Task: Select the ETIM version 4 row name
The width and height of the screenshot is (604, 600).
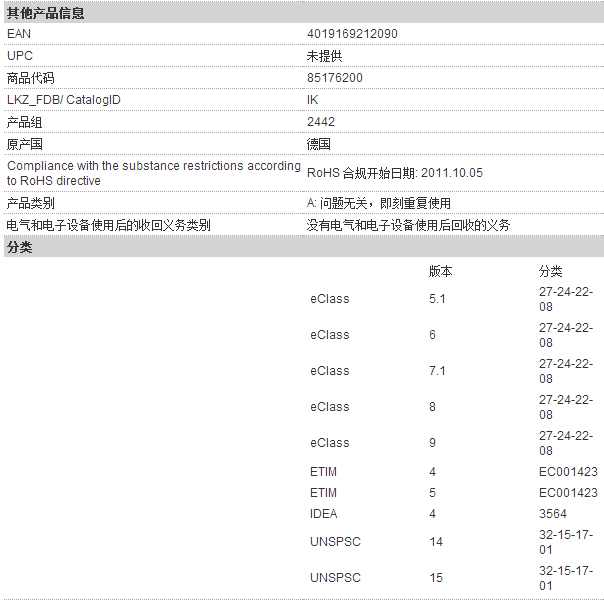Action: (x=324, y=472)
